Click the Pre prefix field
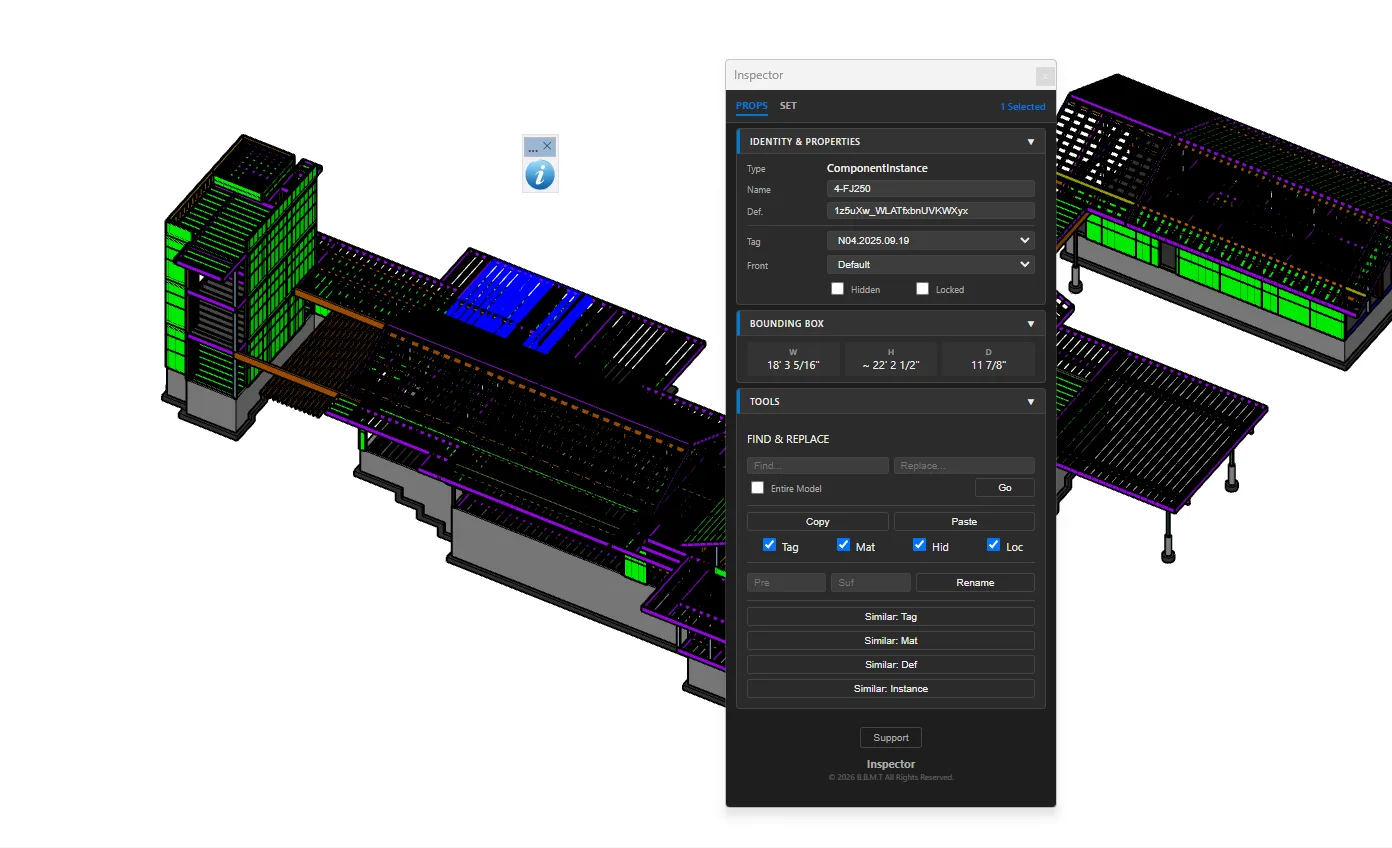Image resolution: width=1392 pixels, height=848 pixels. tap(787, 582)
